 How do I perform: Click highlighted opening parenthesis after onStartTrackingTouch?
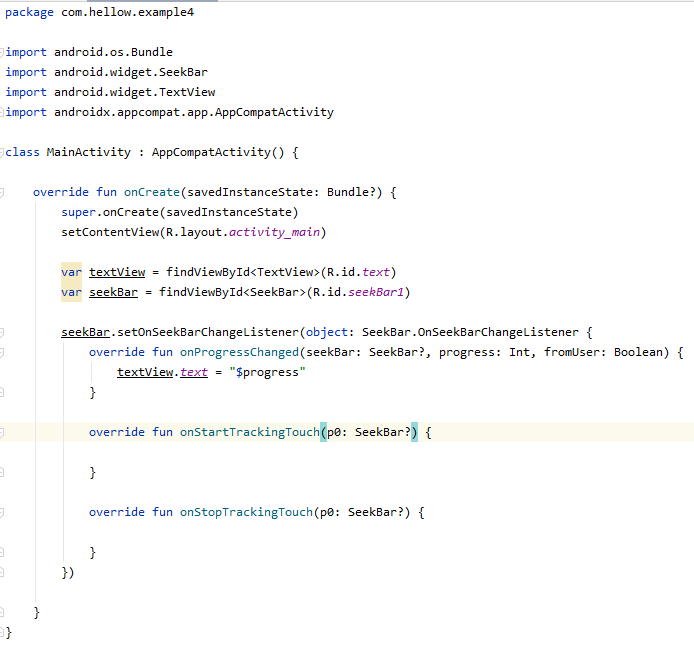point(324,432)
